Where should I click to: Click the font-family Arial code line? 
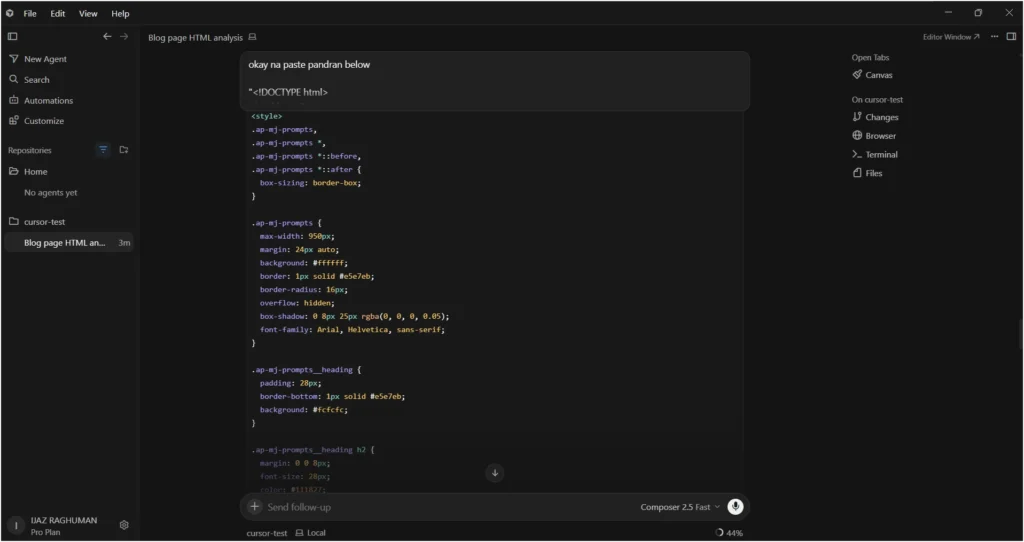352,330
